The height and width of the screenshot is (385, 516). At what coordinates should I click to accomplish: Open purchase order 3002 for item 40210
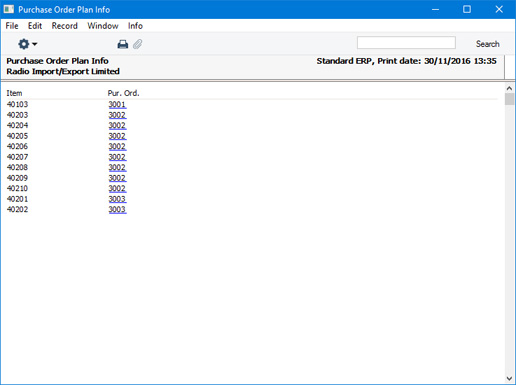pyautogui.click(x=117, y=189)
